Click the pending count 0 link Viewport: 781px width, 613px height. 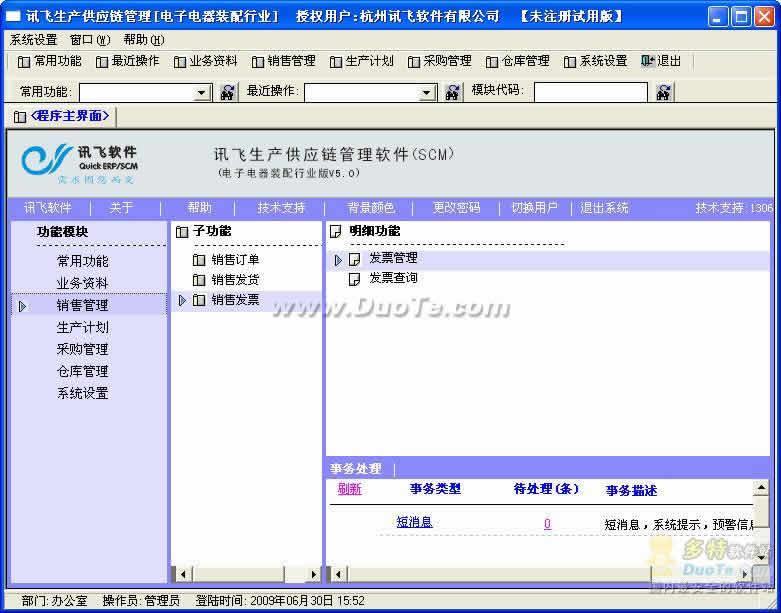click(547, 523)
